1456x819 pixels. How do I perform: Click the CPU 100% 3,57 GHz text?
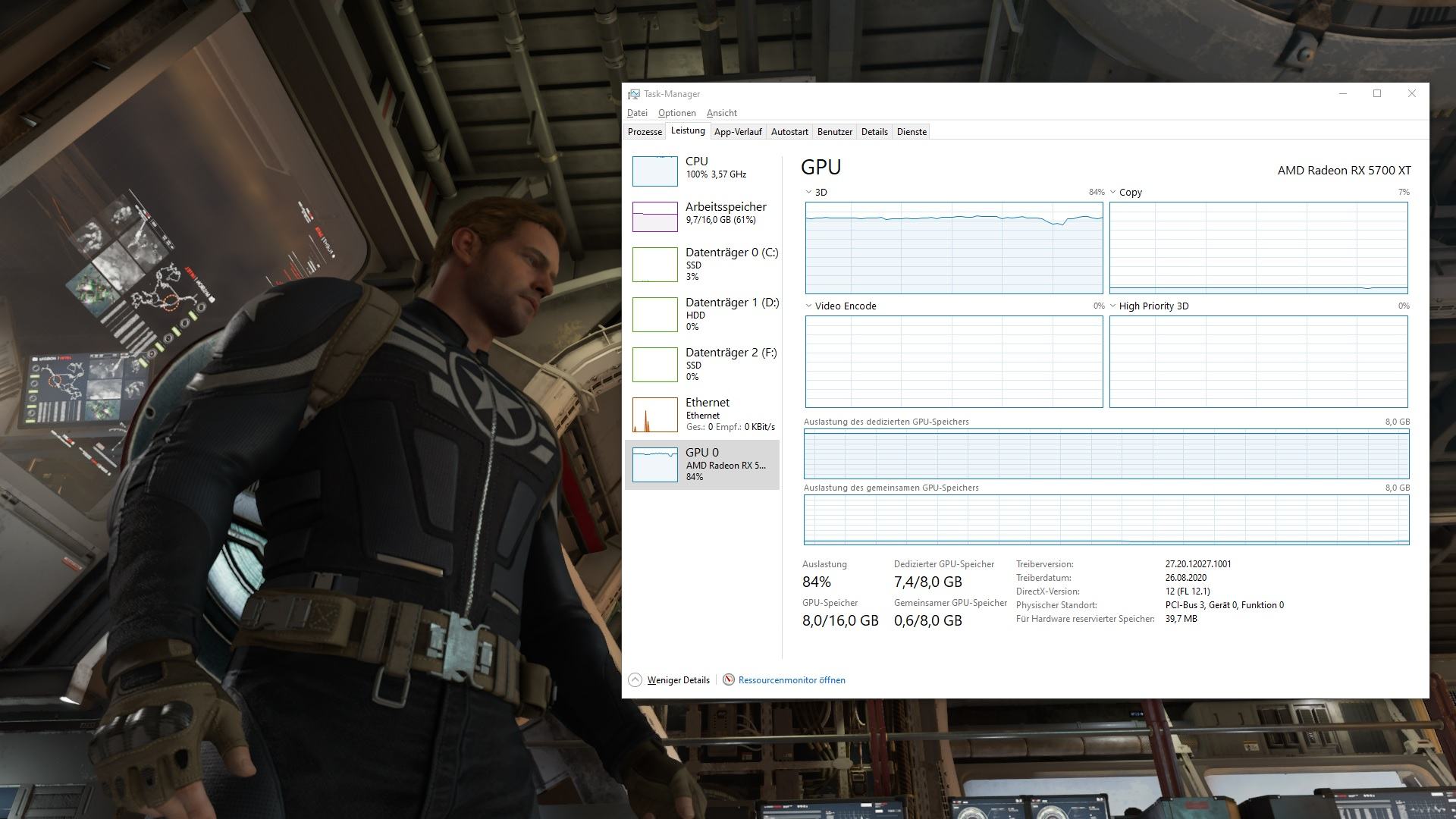(716, 174)
